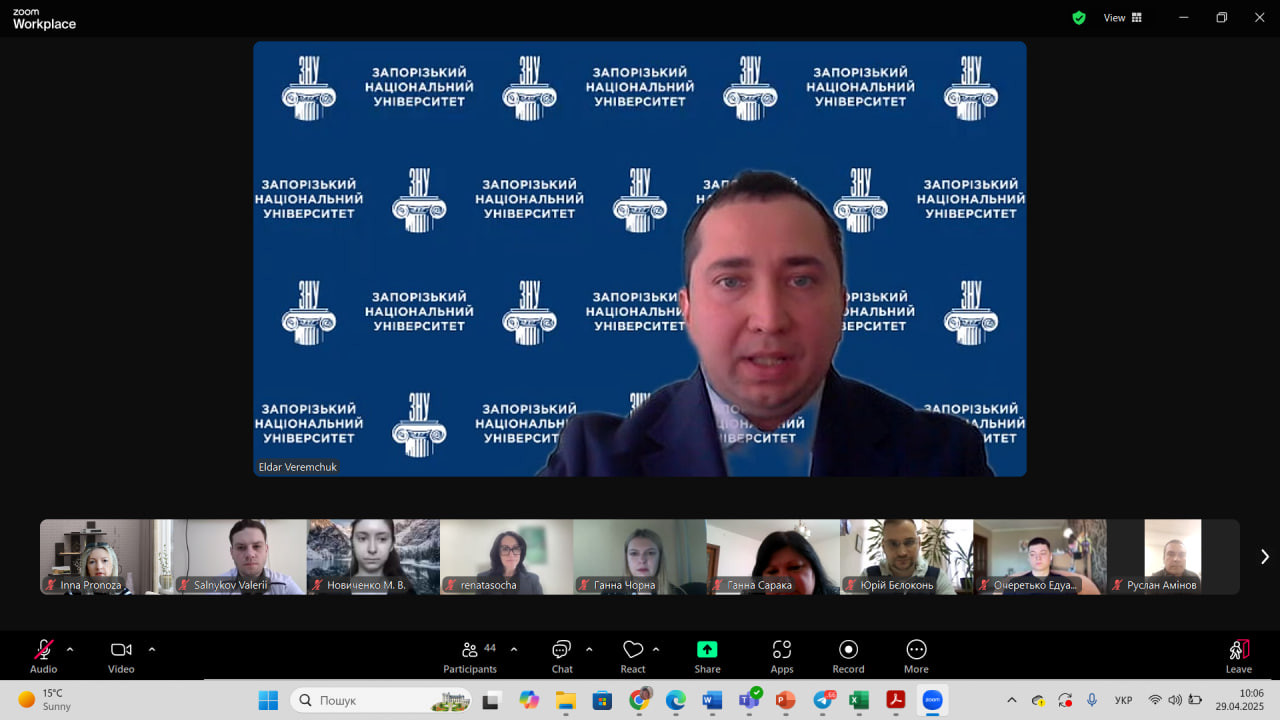1280x720 pixels.
Task: Click the OneDrive cloud tray icon
Action: pos(1039,700)
